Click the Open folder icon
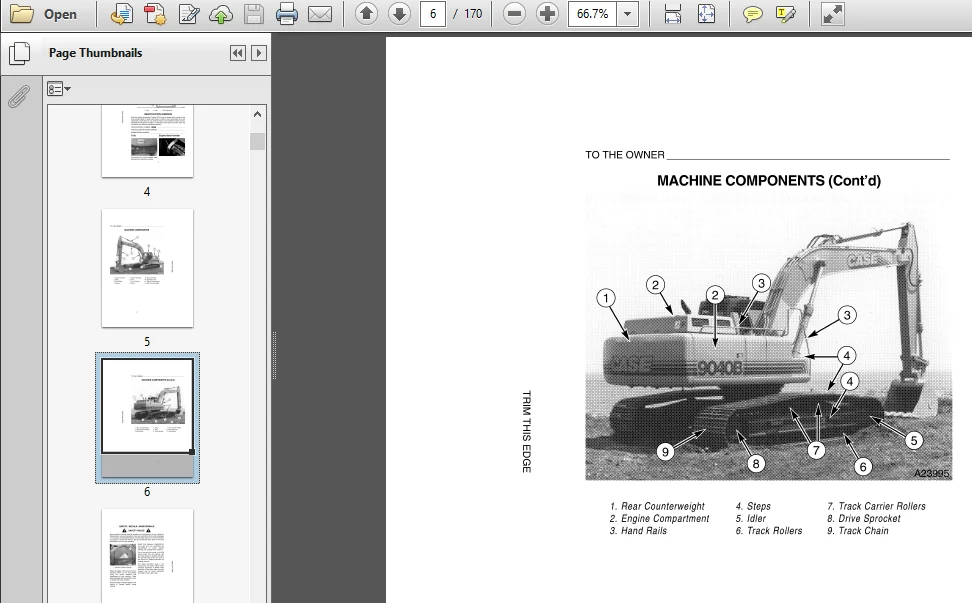This screenshot has height=603, width=972. pyautogui.click(x=22, y=14)
